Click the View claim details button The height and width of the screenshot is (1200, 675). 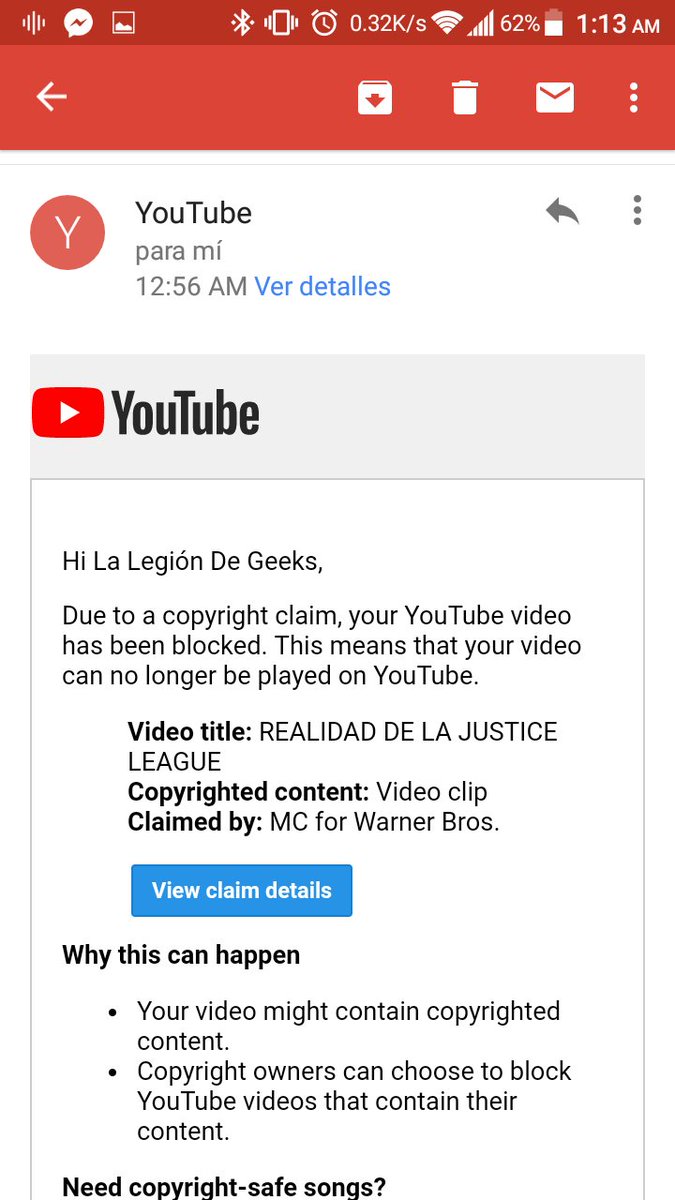click(x=242, y=890)
